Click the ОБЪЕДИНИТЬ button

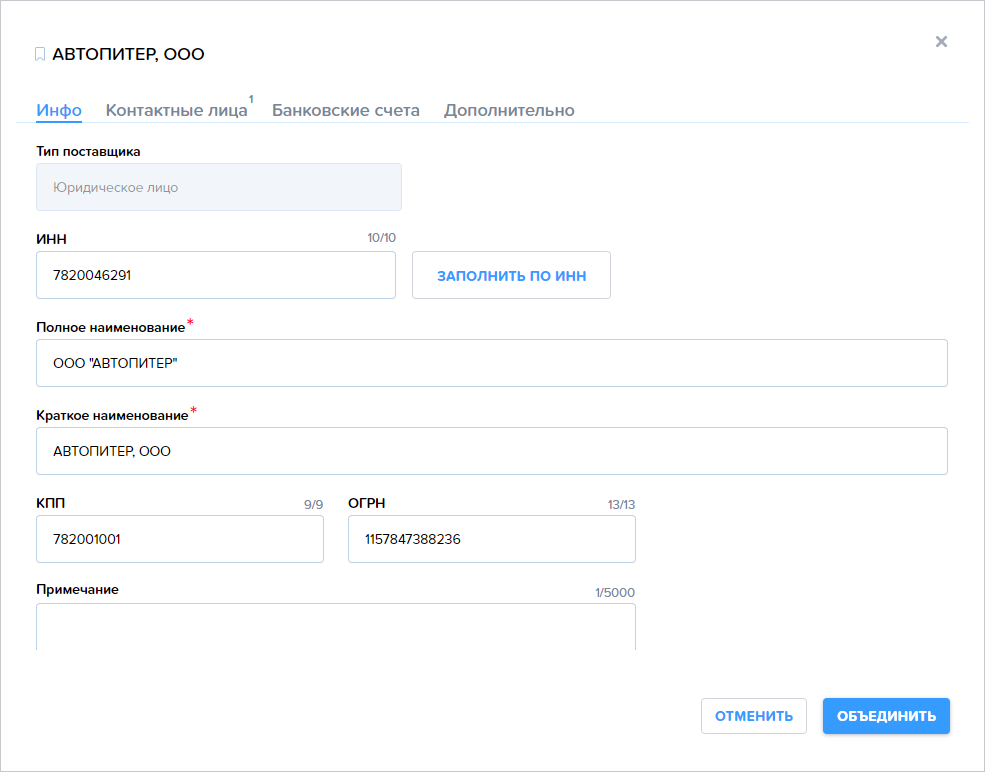[886, 716]
